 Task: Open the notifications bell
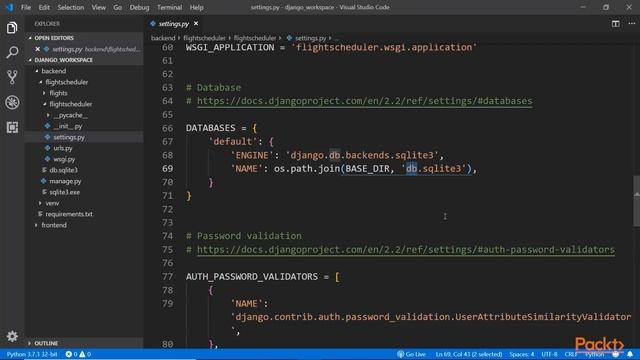(x=630, y=354)
